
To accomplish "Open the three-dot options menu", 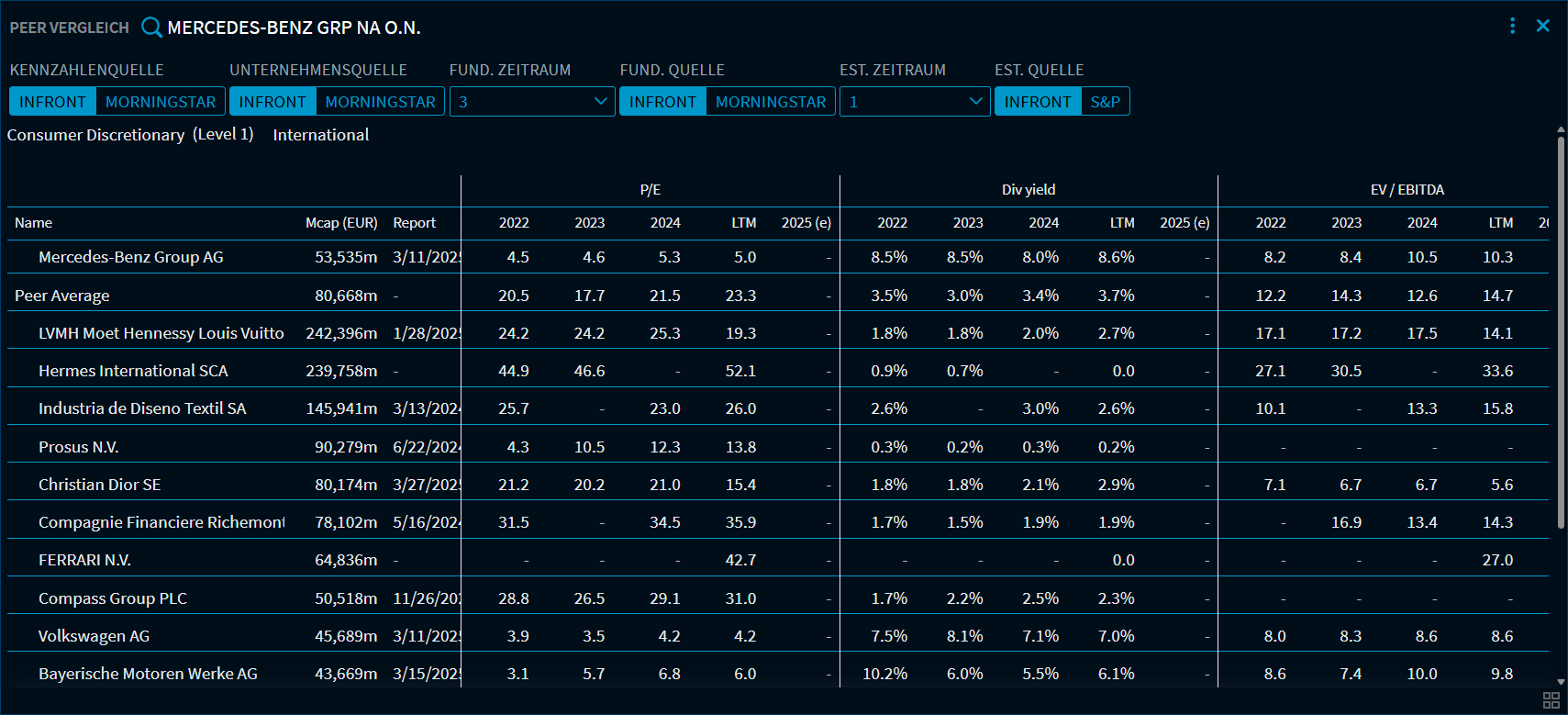I will [x=1512, y=26].
